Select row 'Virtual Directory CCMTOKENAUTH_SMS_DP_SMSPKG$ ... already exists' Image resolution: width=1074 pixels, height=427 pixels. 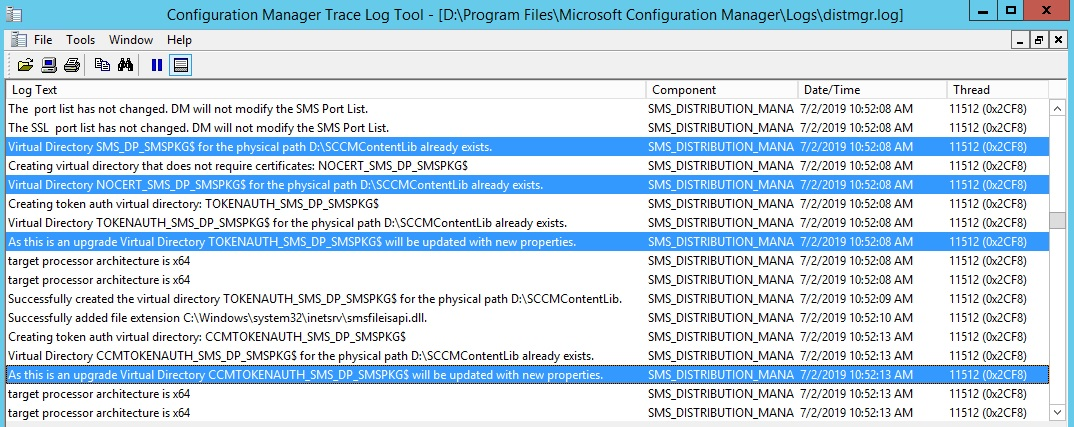pos(527,356)
